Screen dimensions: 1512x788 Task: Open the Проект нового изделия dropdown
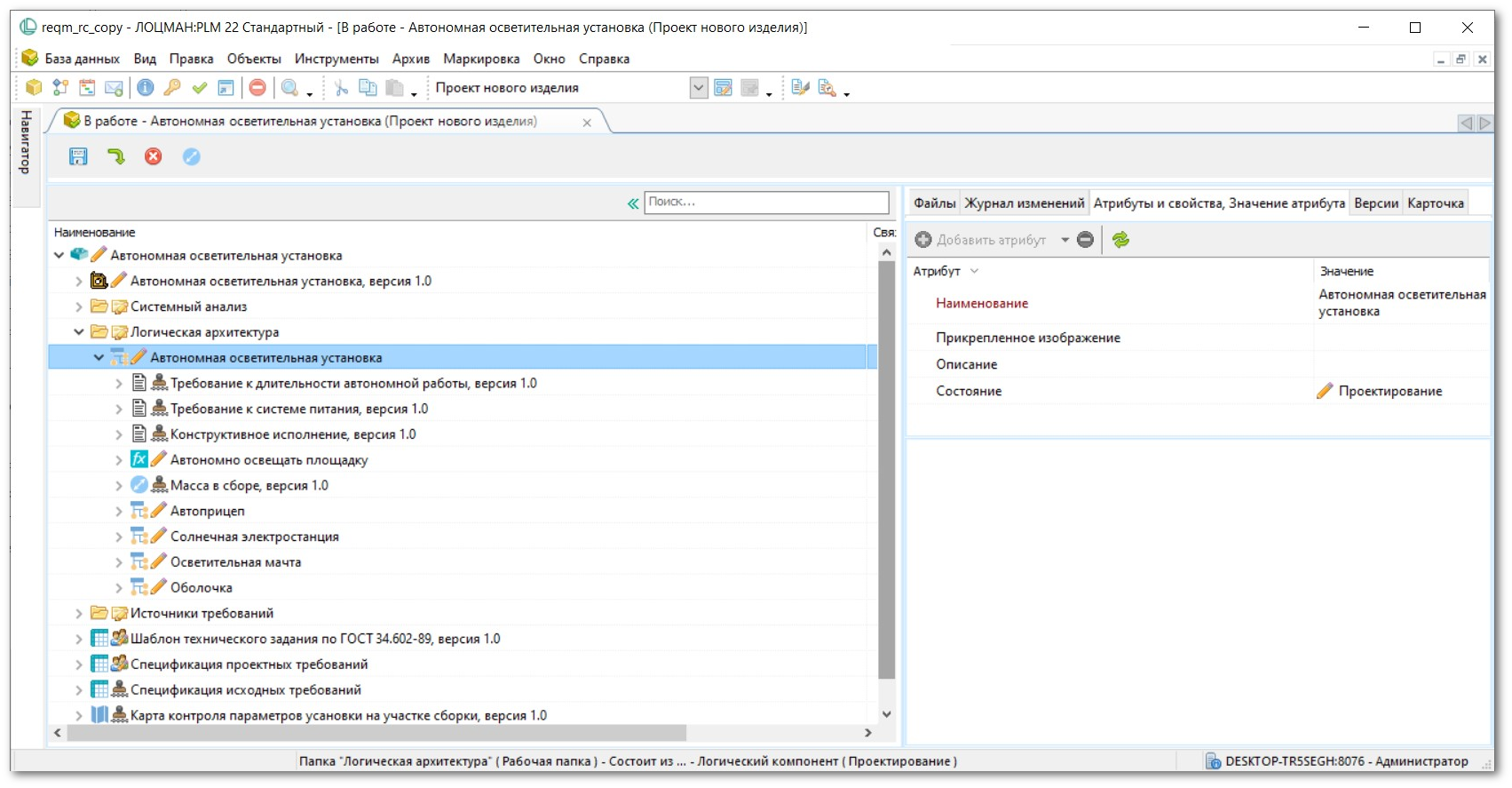point(699,88)
